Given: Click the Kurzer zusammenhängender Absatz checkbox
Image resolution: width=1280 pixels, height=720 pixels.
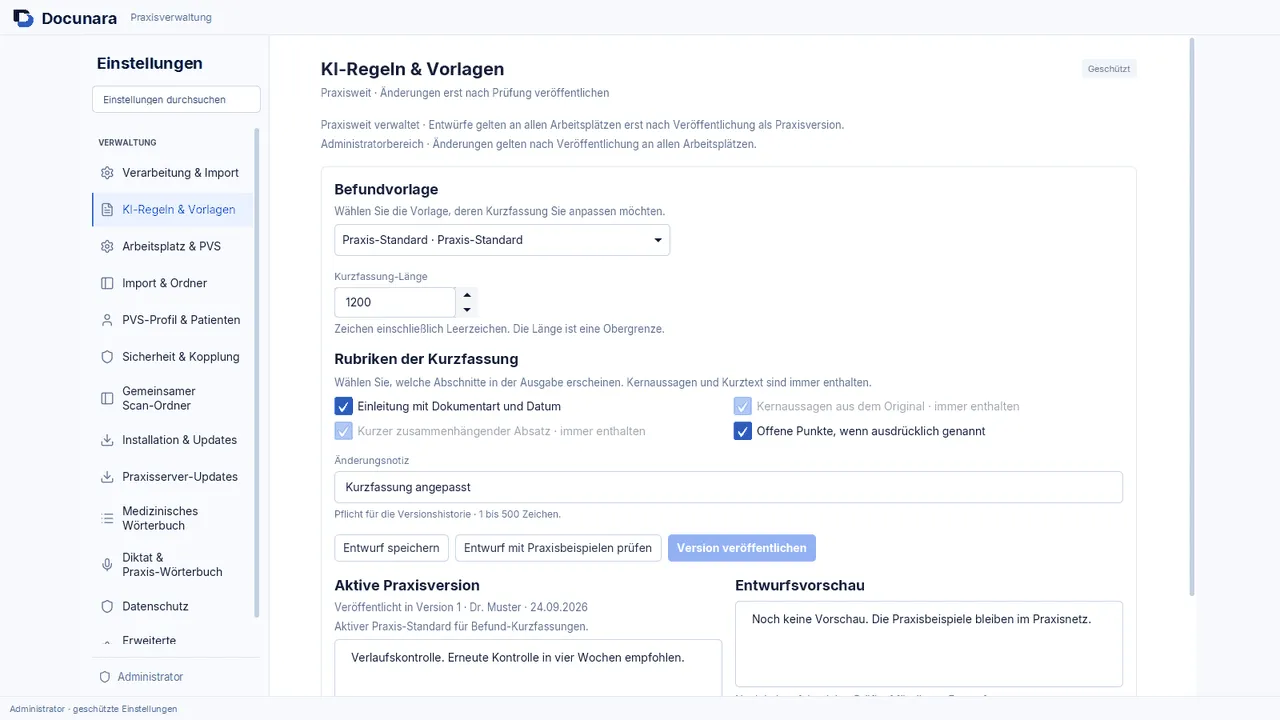Looking at the screenshot, I should (343, 431).
